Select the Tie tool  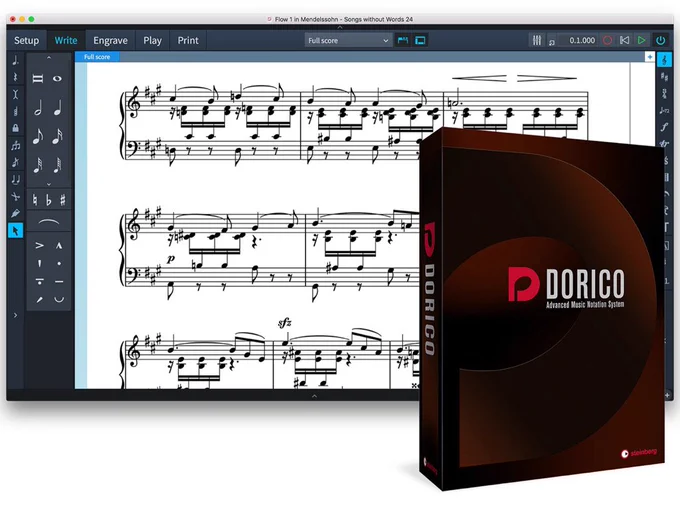(x=16, y=179)
